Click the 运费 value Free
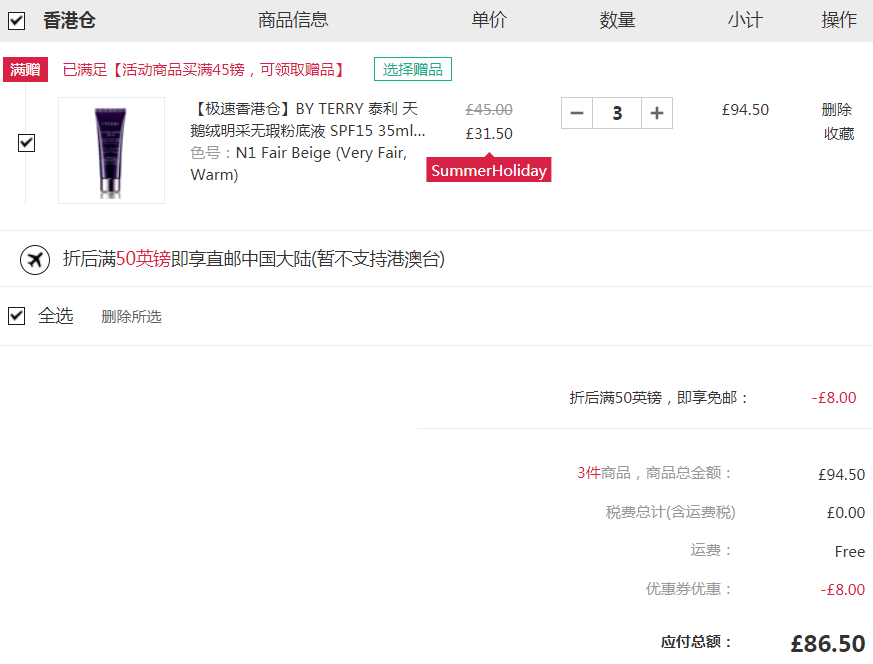Image resolution: width=873 pixels, height=664 pixels. click(850, 551)
